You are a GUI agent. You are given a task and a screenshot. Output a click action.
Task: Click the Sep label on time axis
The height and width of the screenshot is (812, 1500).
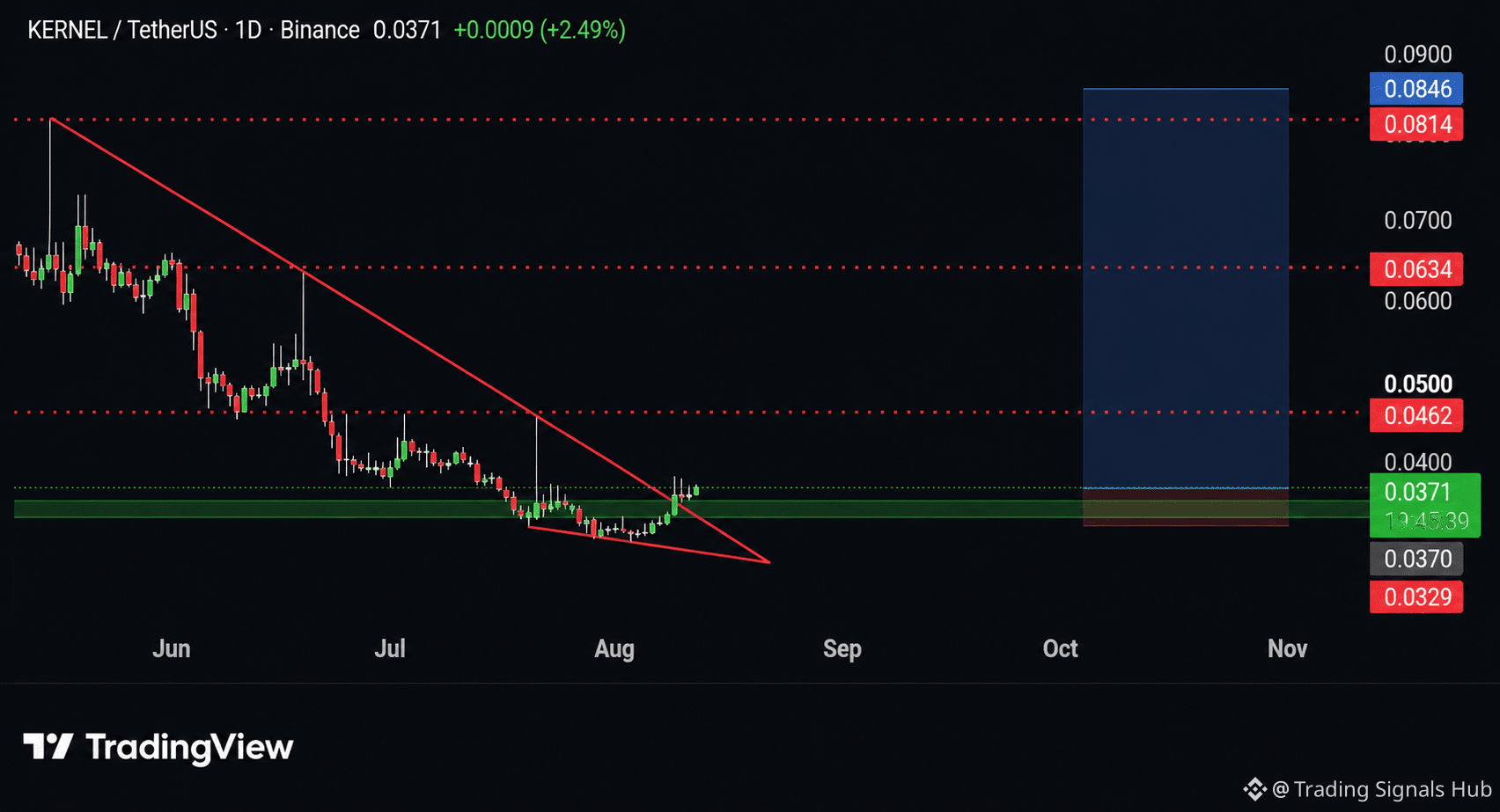pos(842,649)
